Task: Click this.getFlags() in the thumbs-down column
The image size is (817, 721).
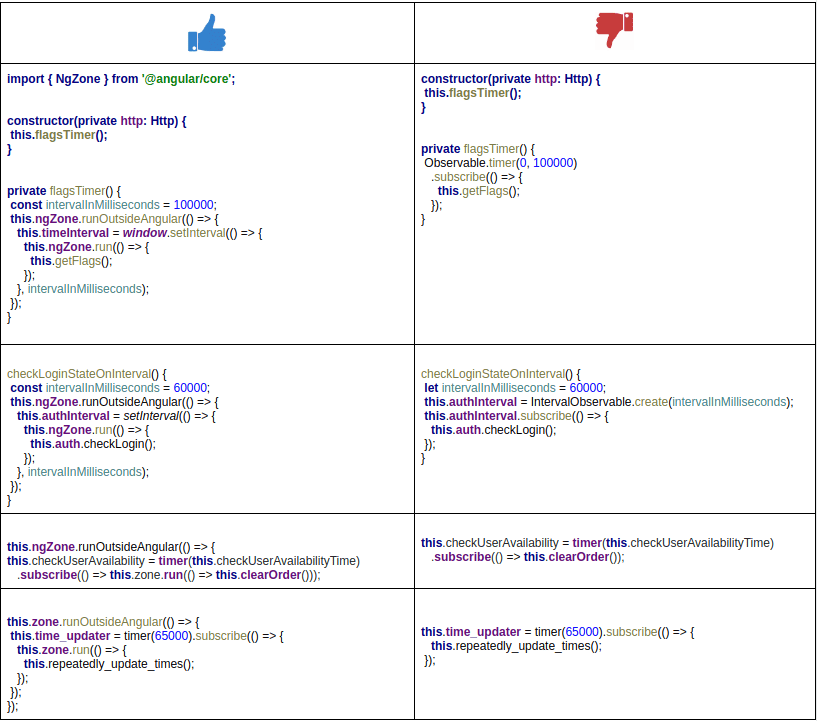Action: pos(478,191)
